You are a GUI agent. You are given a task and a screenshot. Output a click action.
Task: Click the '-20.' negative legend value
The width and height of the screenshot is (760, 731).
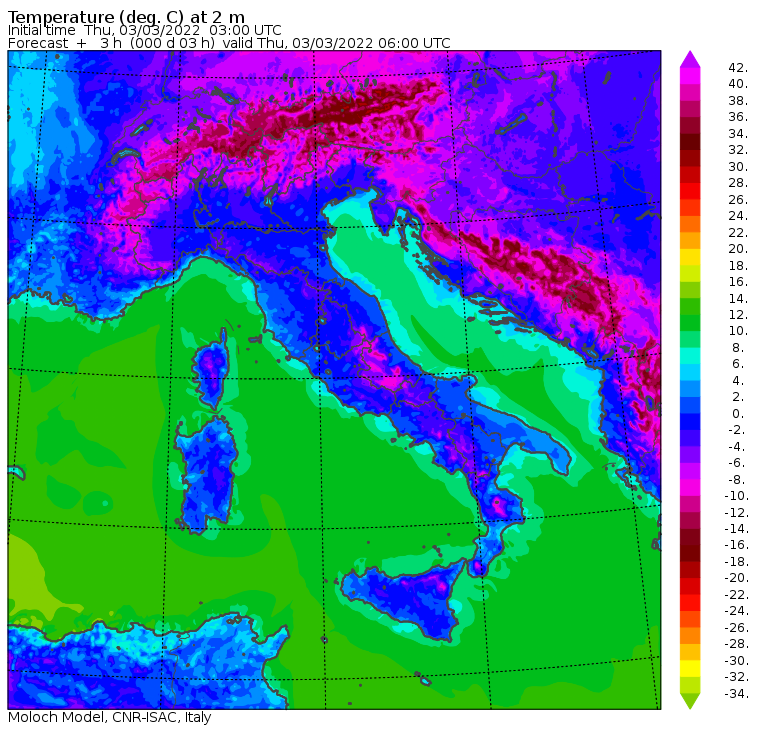point(736,578)
